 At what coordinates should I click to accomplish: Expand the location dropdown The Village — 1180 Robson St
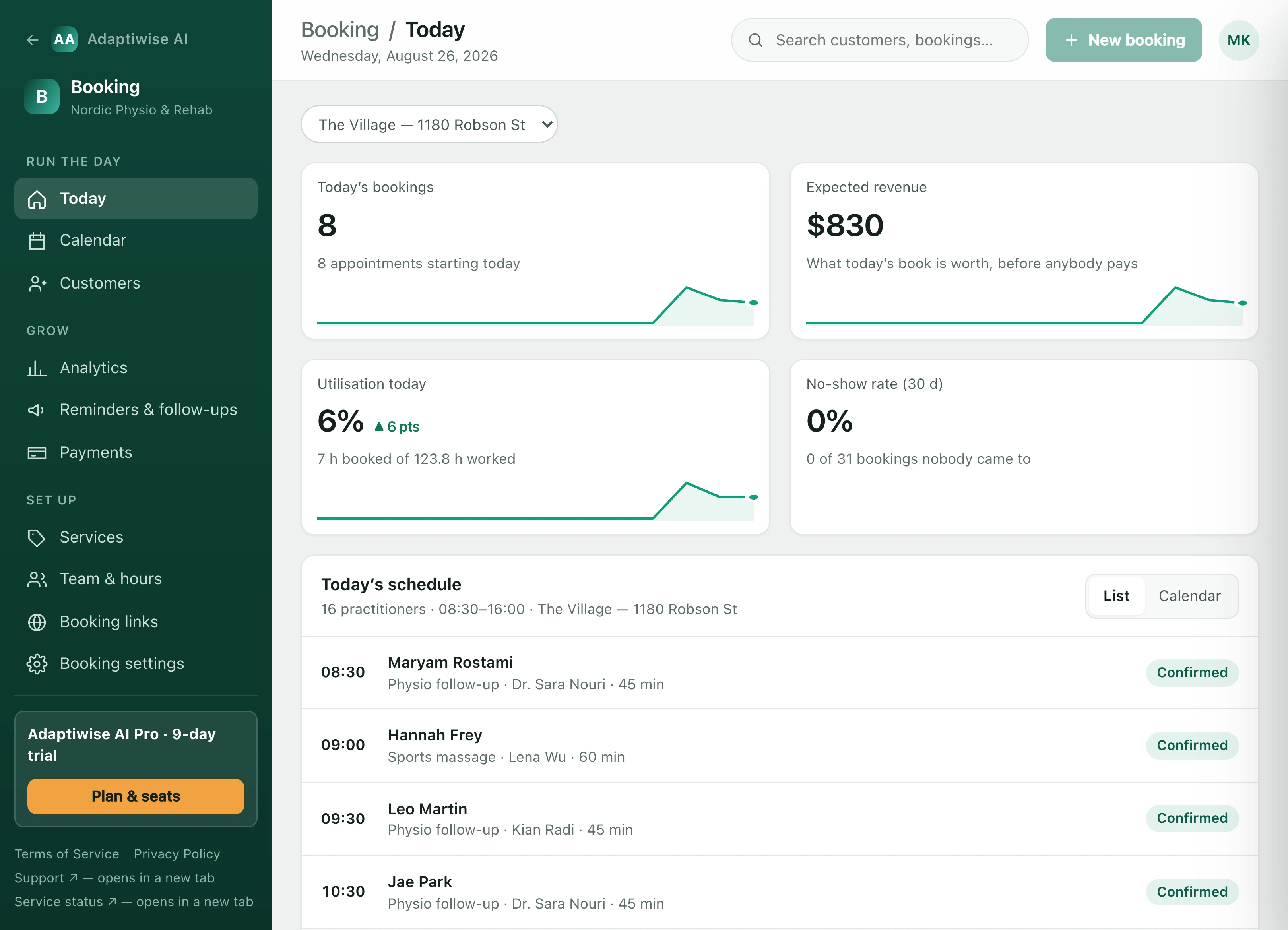pos(429,124)
